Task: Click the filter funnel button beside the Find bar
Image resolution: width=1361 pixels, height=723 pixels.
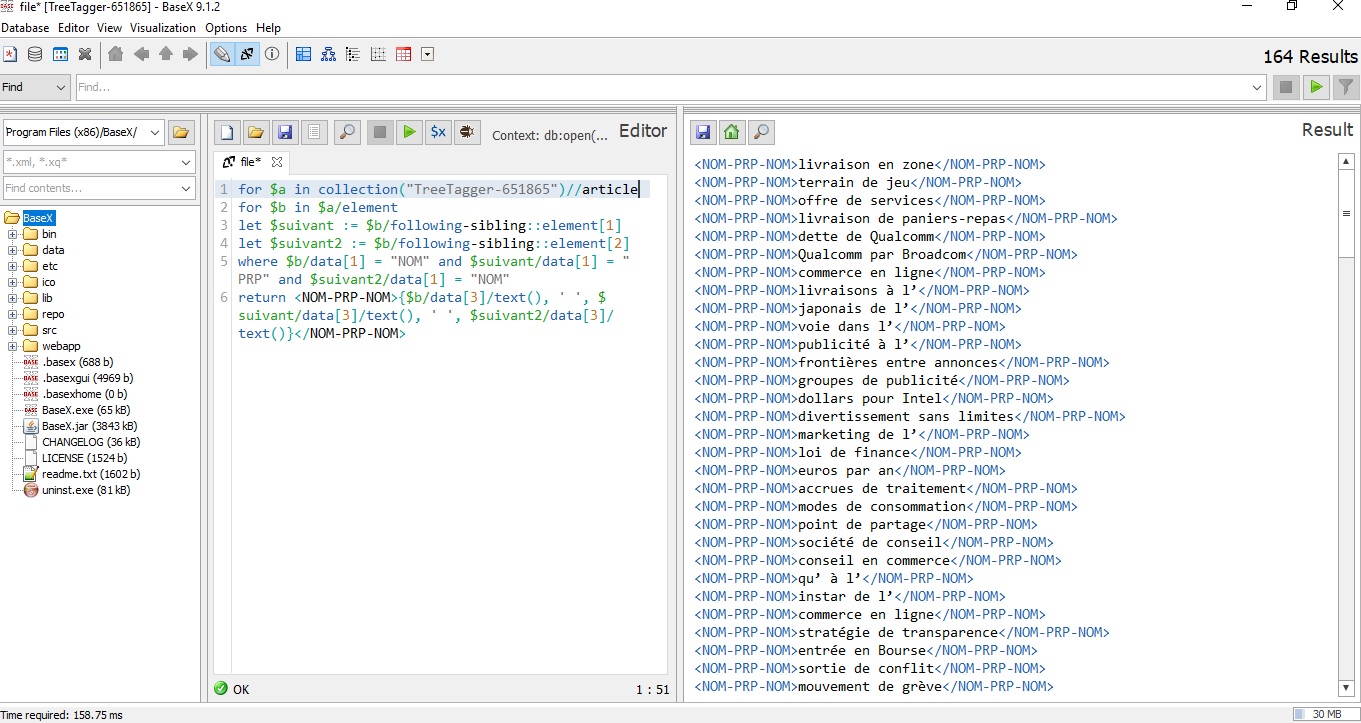Action: pyautogui.click(x=1346, y=87)
